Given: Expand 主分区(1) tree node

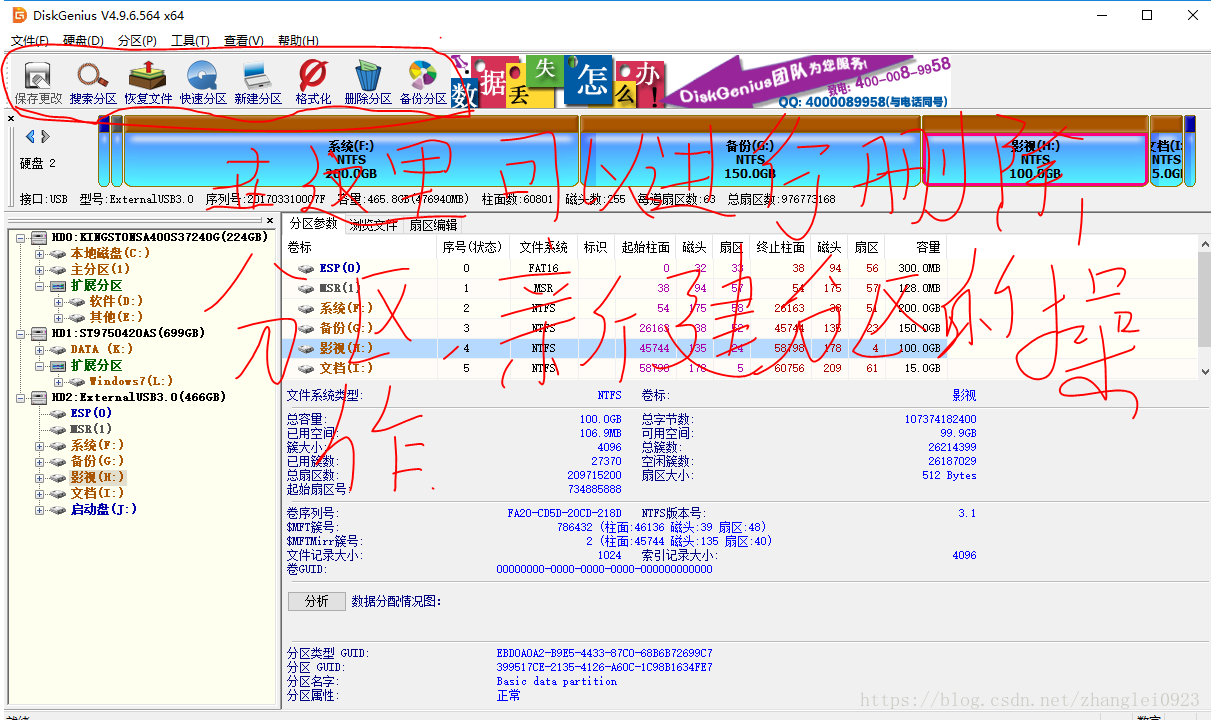Looking at the screenshot, I should coord(40,269).
